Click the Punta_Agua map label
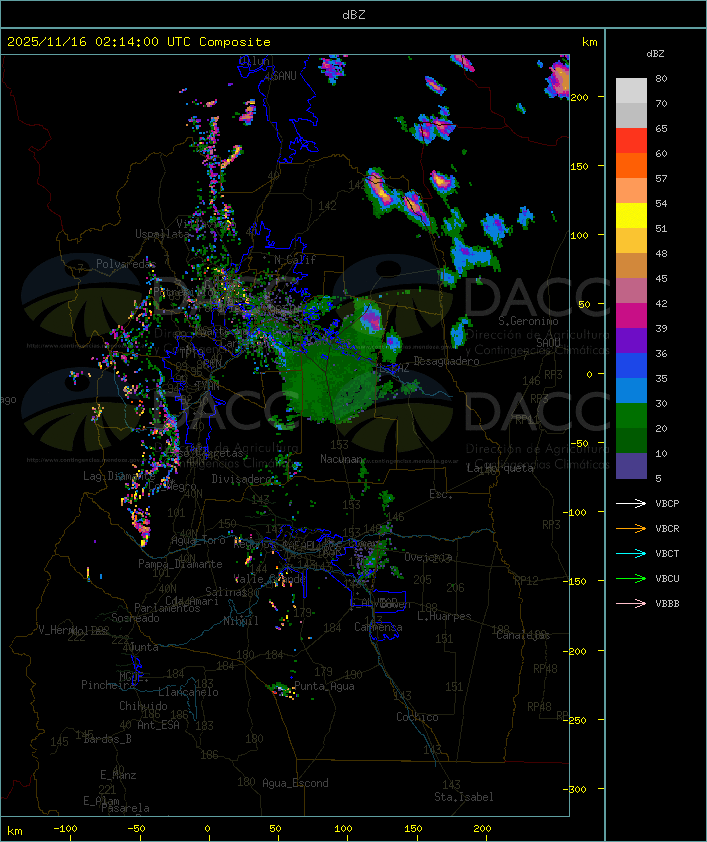Image resolution: width=707 pixels, height=842 pixels. (x=324, y=686)
